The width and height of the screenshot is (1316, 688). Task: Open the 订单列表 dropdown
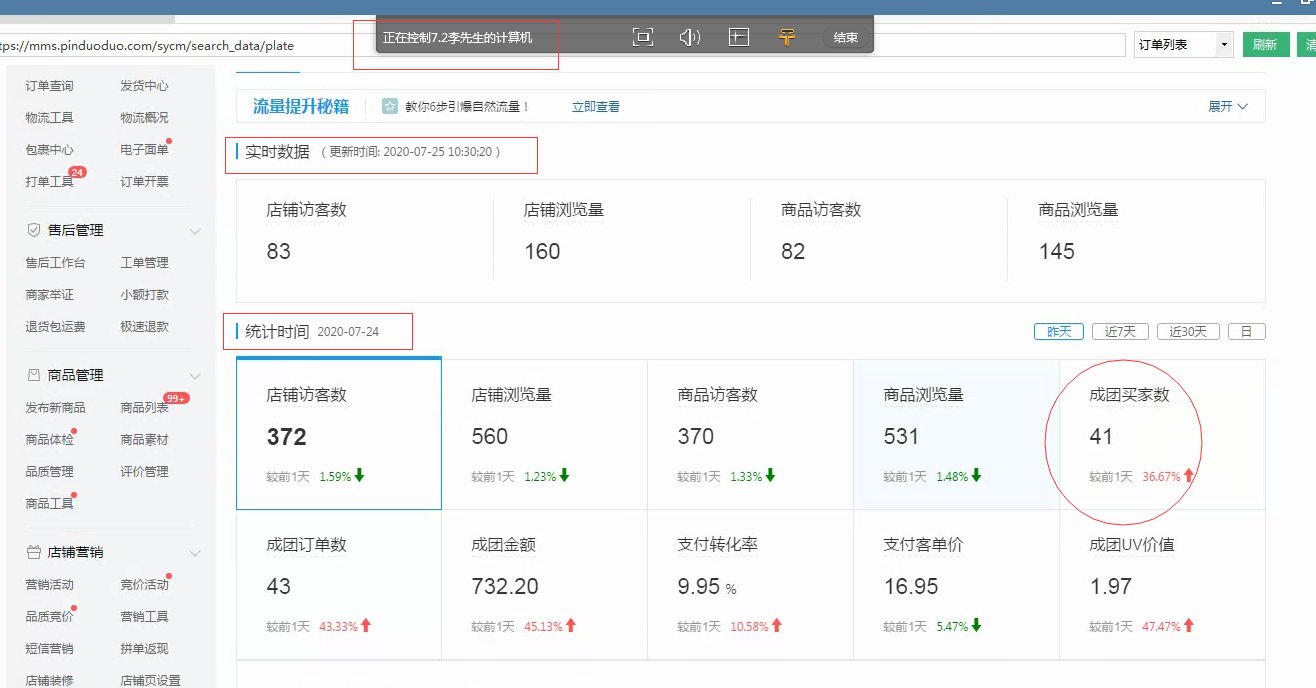click(1184, 45)
